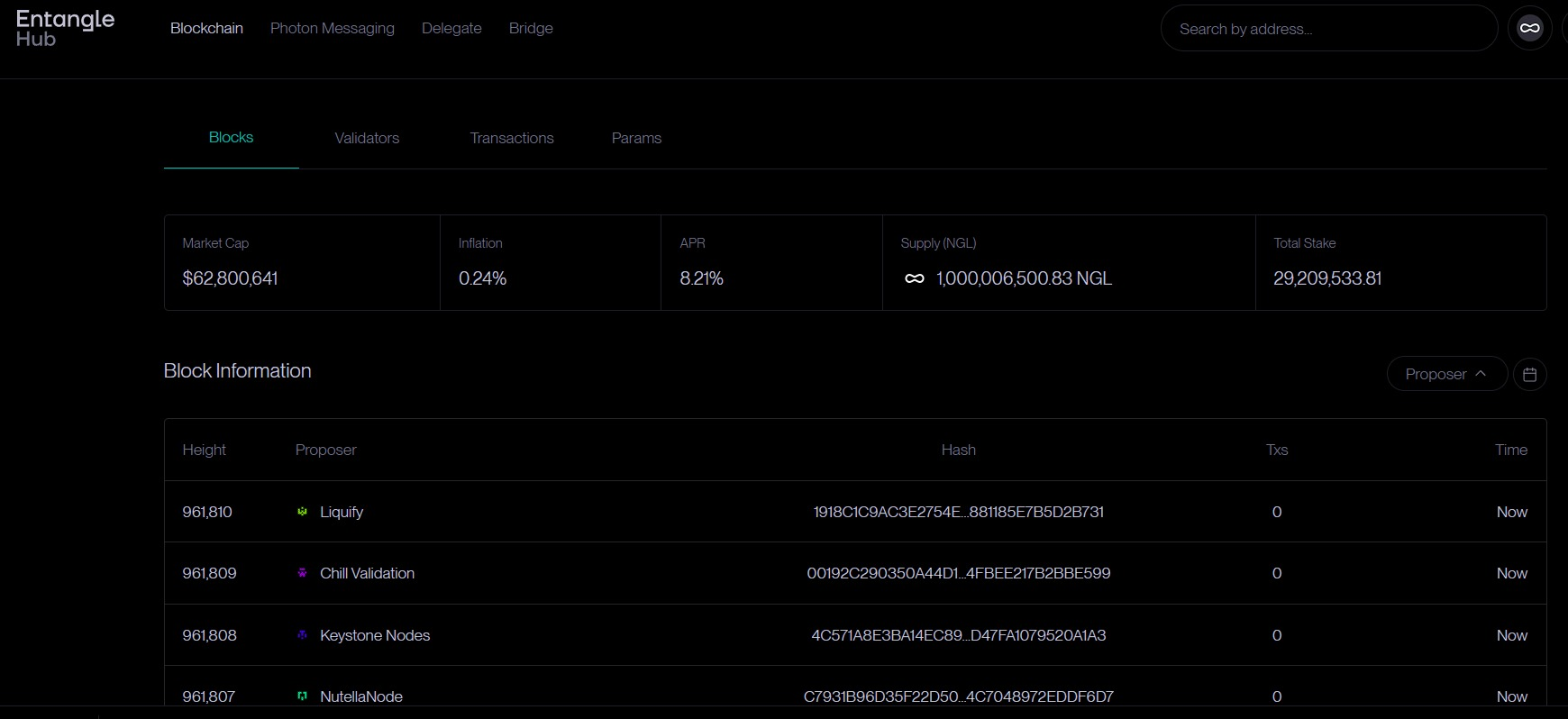Select the Params tab
The width and height of the screenshot is (1568, 719).
[636, 138]
